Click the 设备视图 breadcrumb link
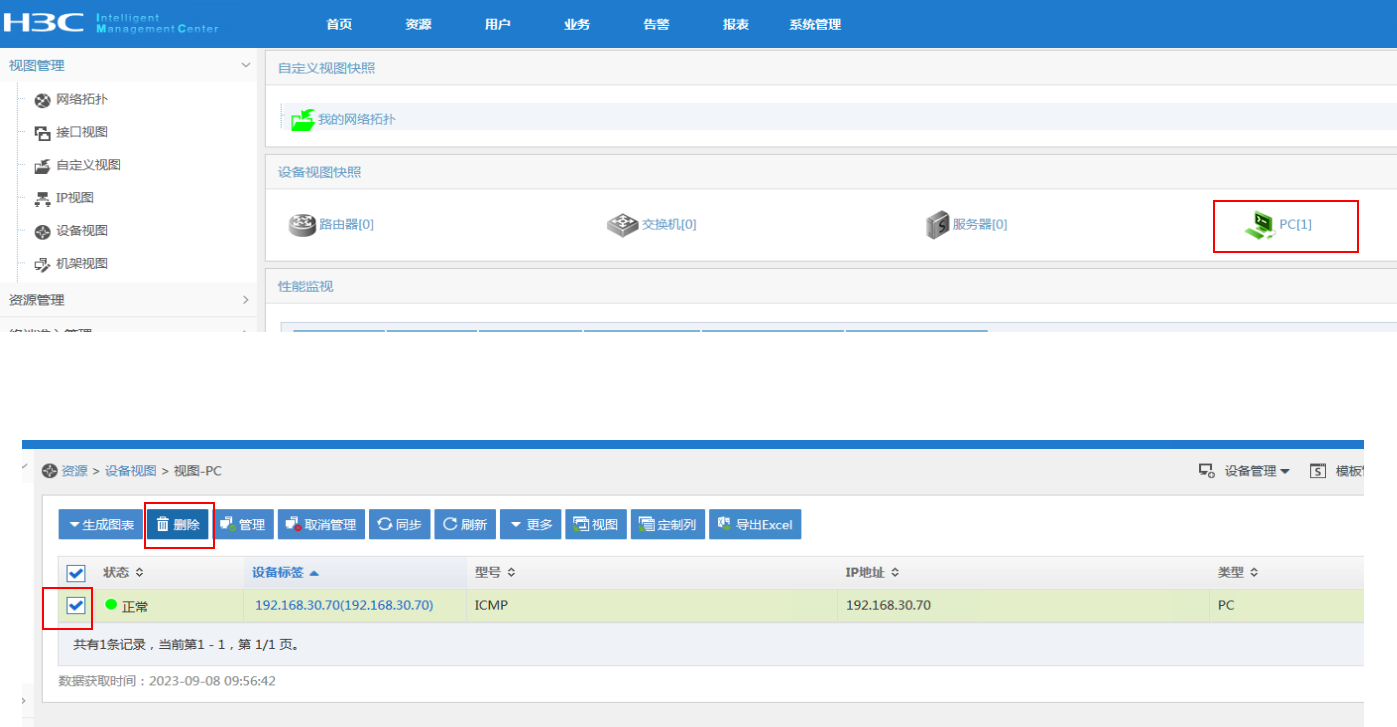 tap(131, 471)
